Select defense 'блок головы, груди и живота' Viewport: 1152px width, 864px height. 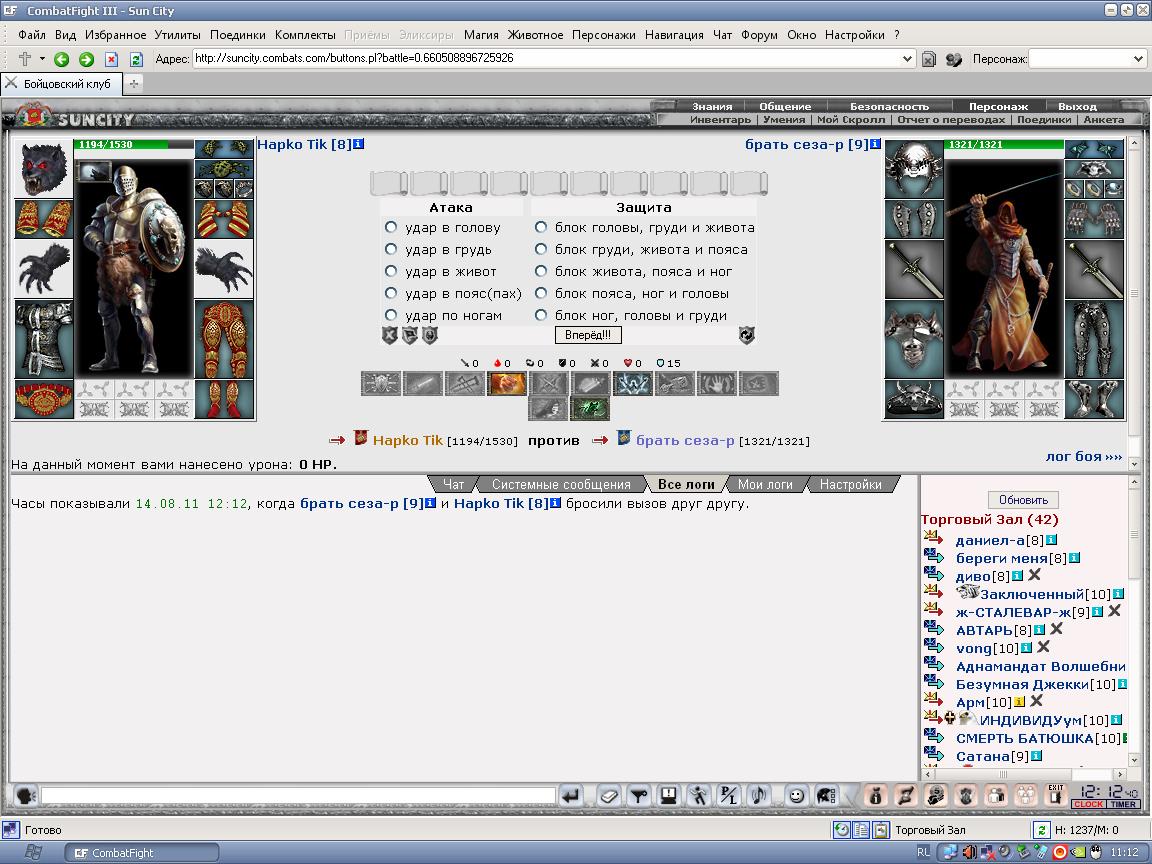coord(541,227)
